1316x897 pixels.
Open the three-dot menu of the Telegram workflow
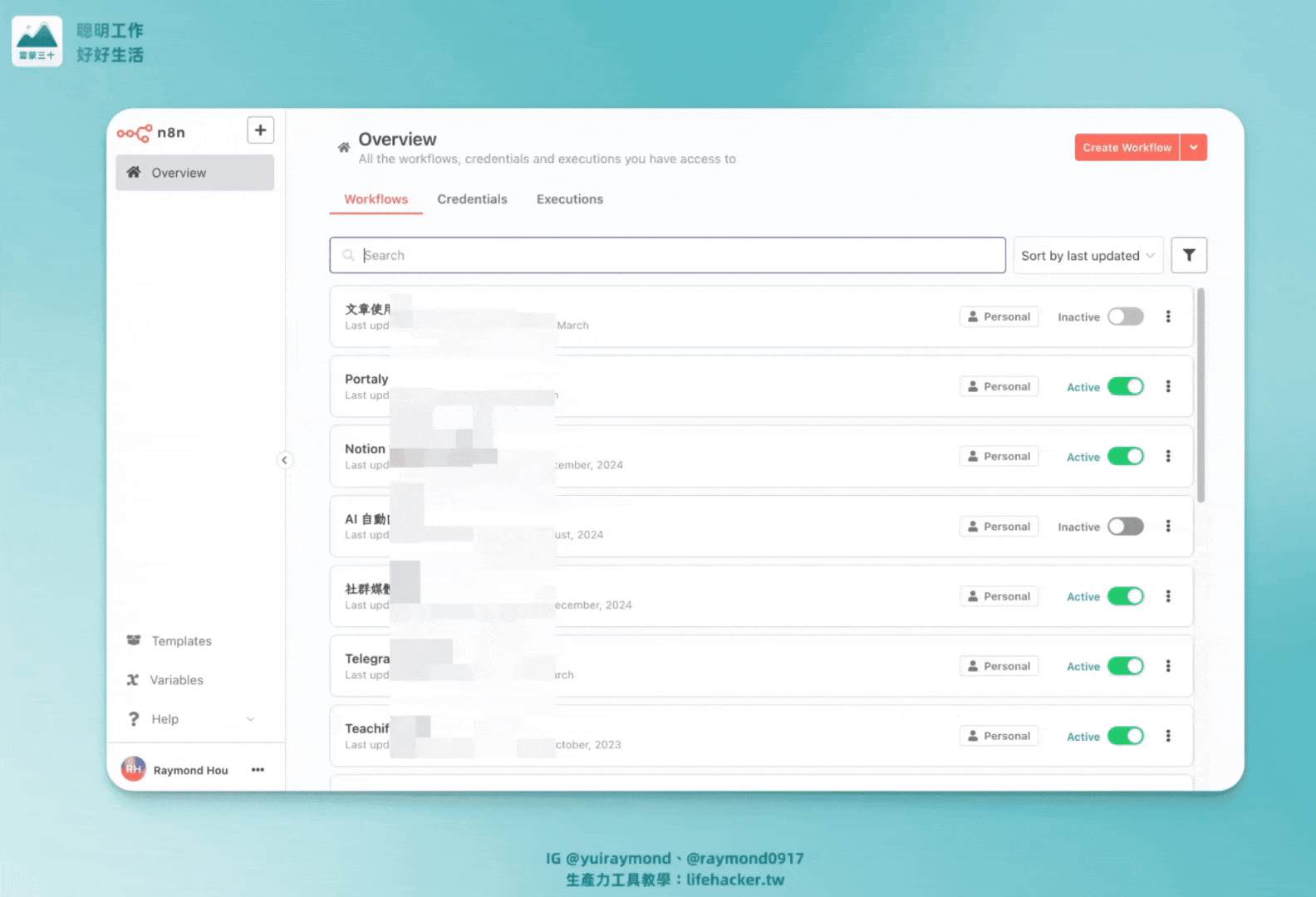click(1168, 666)
